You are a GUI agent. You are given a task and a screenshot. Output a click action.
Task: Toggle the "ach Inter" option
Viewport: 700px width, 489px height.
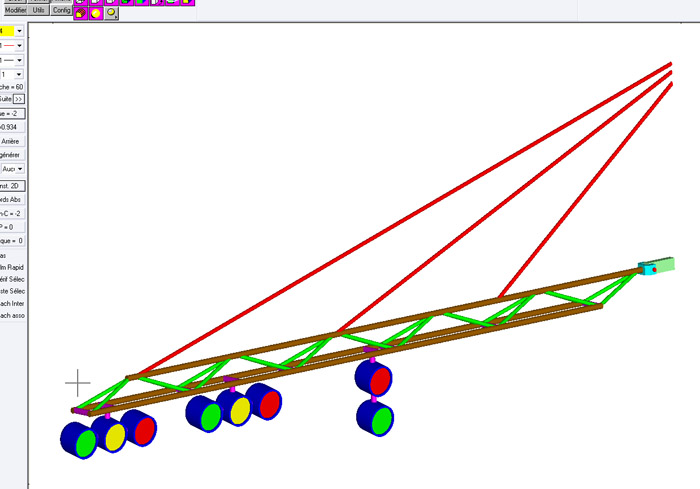point(12,303)
